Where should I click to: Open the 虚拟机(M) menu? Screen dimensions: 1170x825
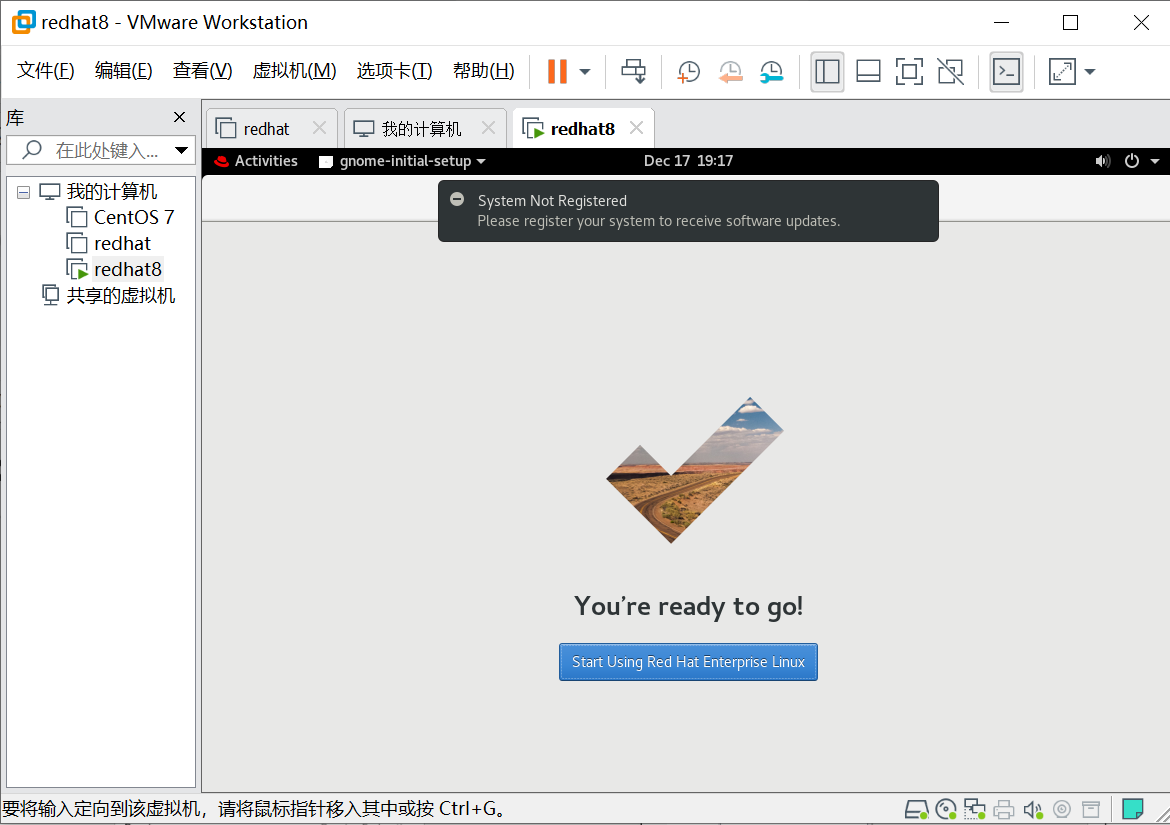tap(294, 71)
